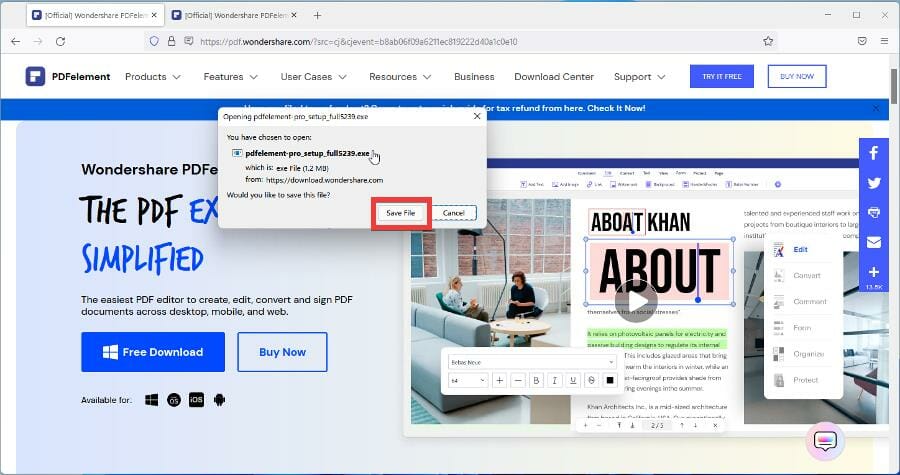The width and height of the screenshot is (900, 475).
Task: Open the tracking protection shield icon
Action: [x=154, y=41]
